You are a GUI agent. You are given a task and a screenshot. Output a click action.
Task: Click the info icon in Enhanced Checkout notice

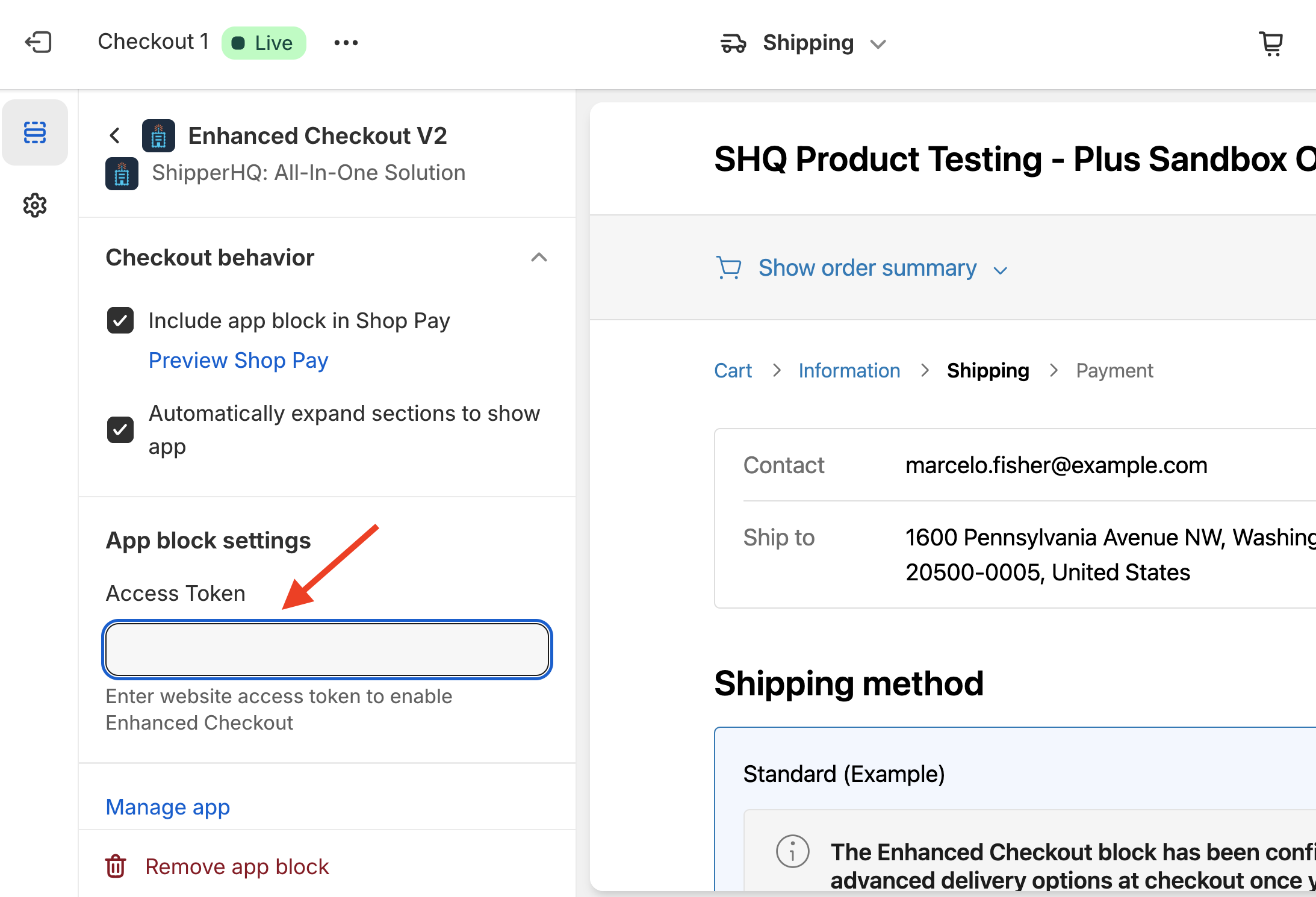tap(792, 851)
